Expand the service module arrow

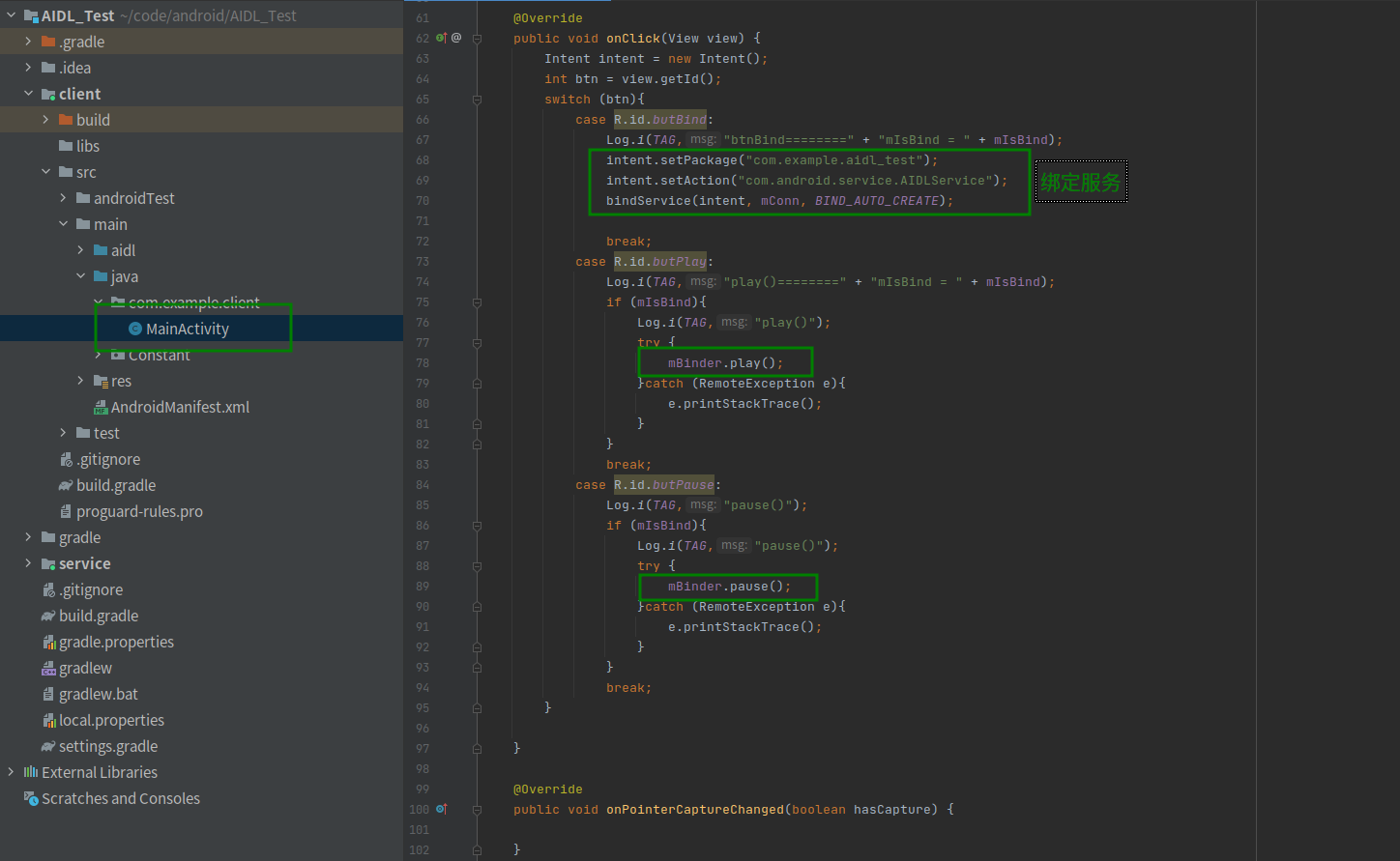tap(28, 563)
